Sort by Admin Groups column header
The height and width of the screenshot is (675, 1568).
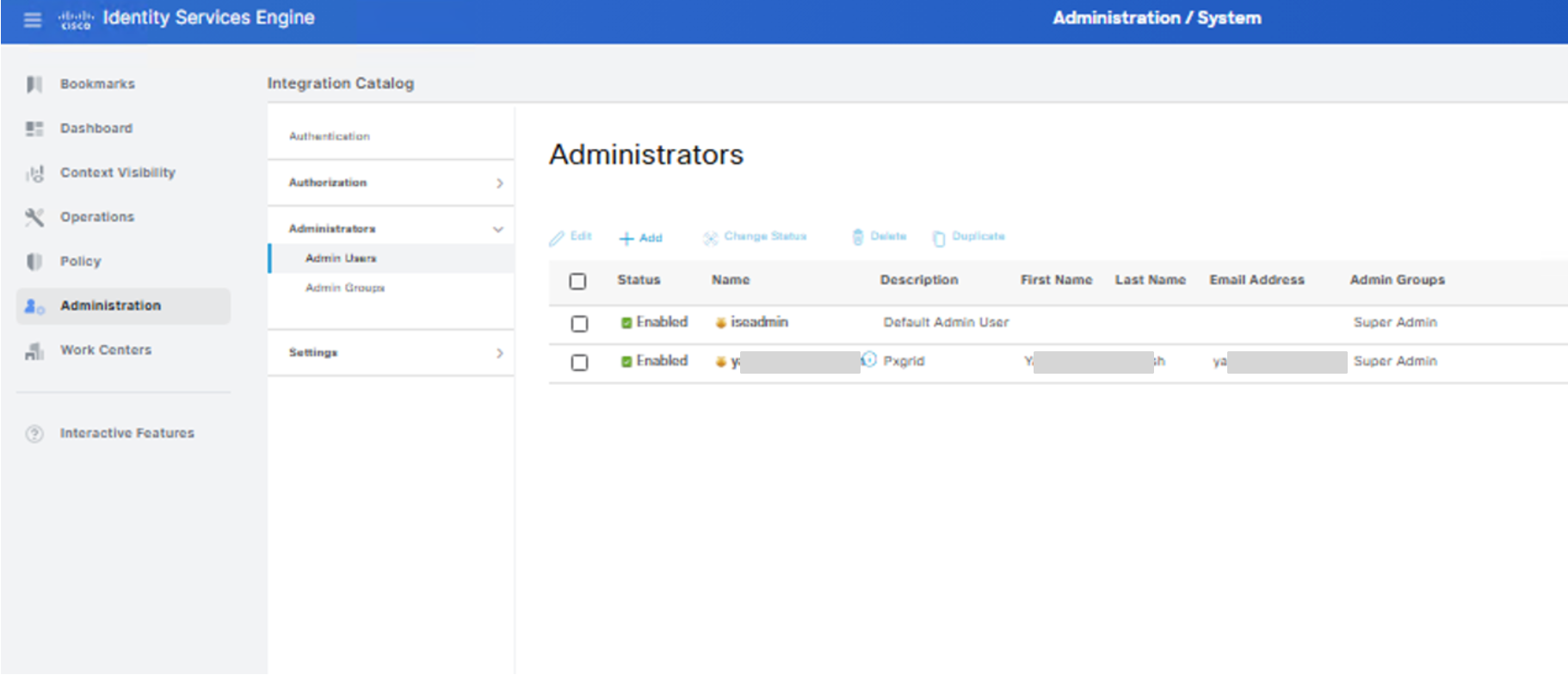1398,280
